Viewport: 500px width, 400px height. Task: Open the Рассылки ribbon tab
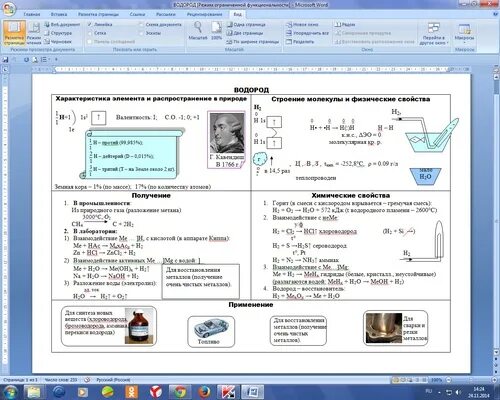166,14
